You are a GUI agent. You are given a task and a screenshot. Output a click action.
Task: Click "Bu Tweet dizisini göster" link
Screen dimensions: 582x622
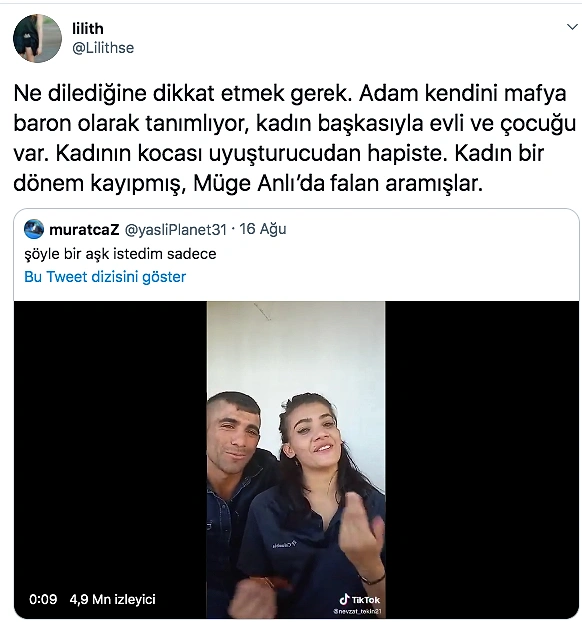[x=105, y=276]
